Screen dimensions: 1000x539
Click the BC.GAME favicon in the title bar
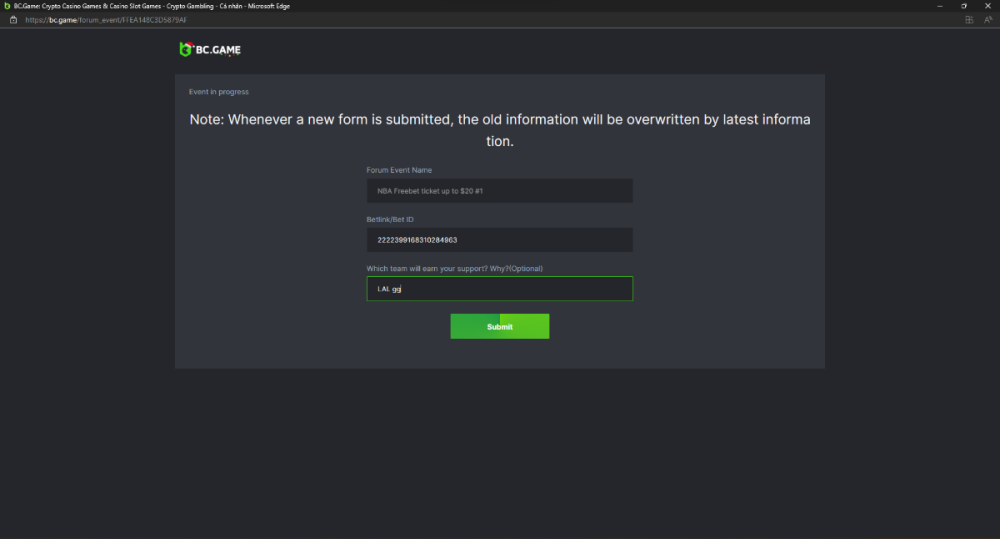tap(7, 6)
